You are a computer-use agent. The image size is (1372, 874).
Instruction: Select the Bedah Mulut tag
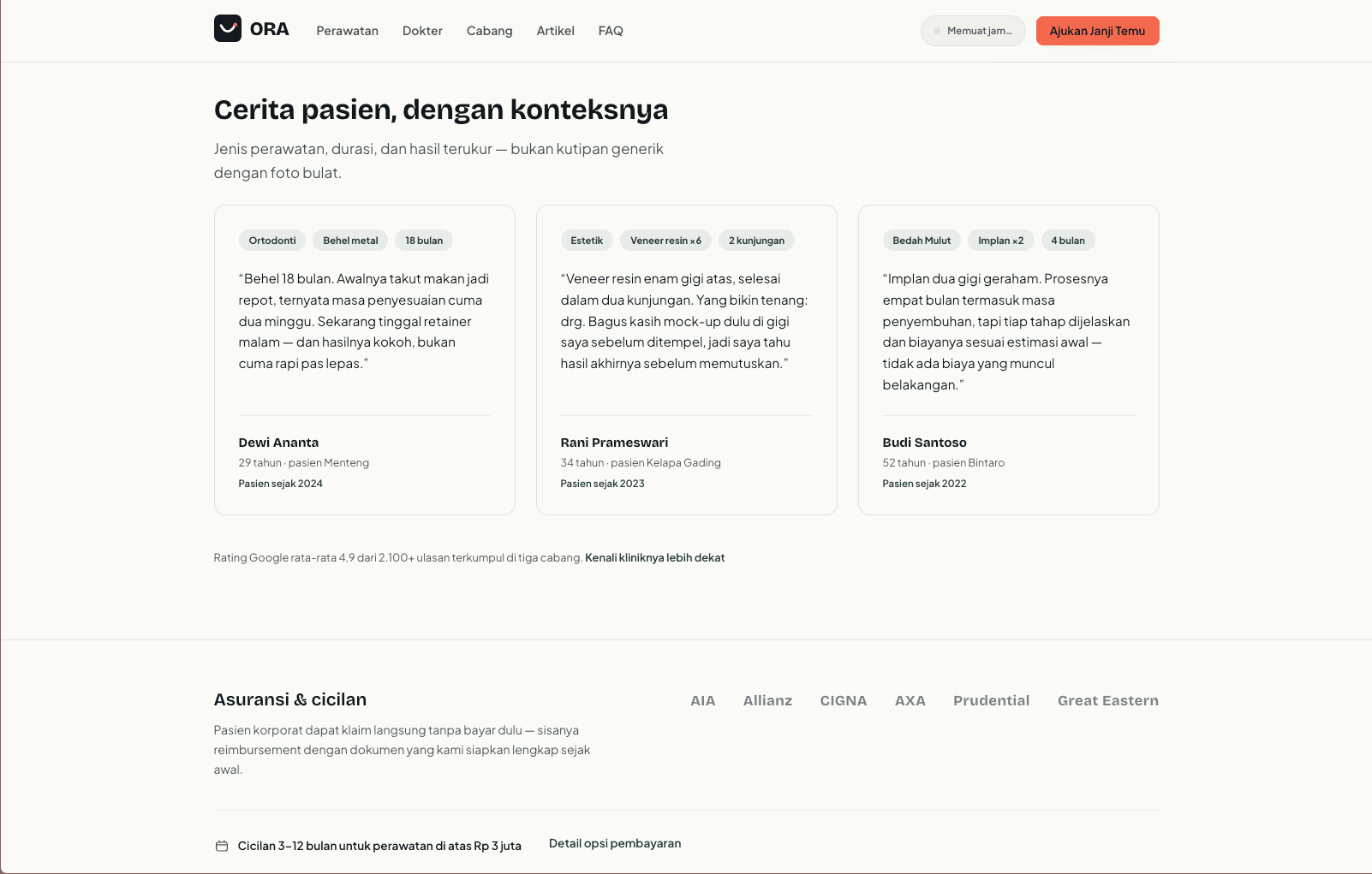pos(922,241)
